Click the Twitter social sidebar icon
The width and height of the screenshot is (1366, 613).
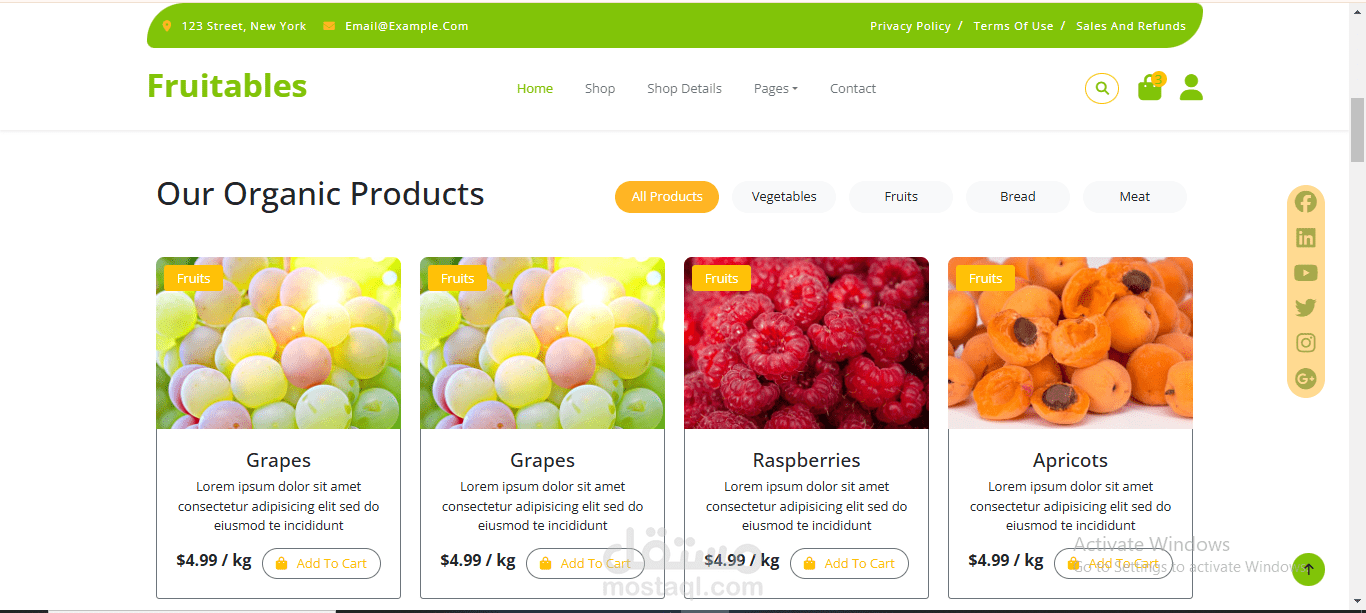point(1306,308)
